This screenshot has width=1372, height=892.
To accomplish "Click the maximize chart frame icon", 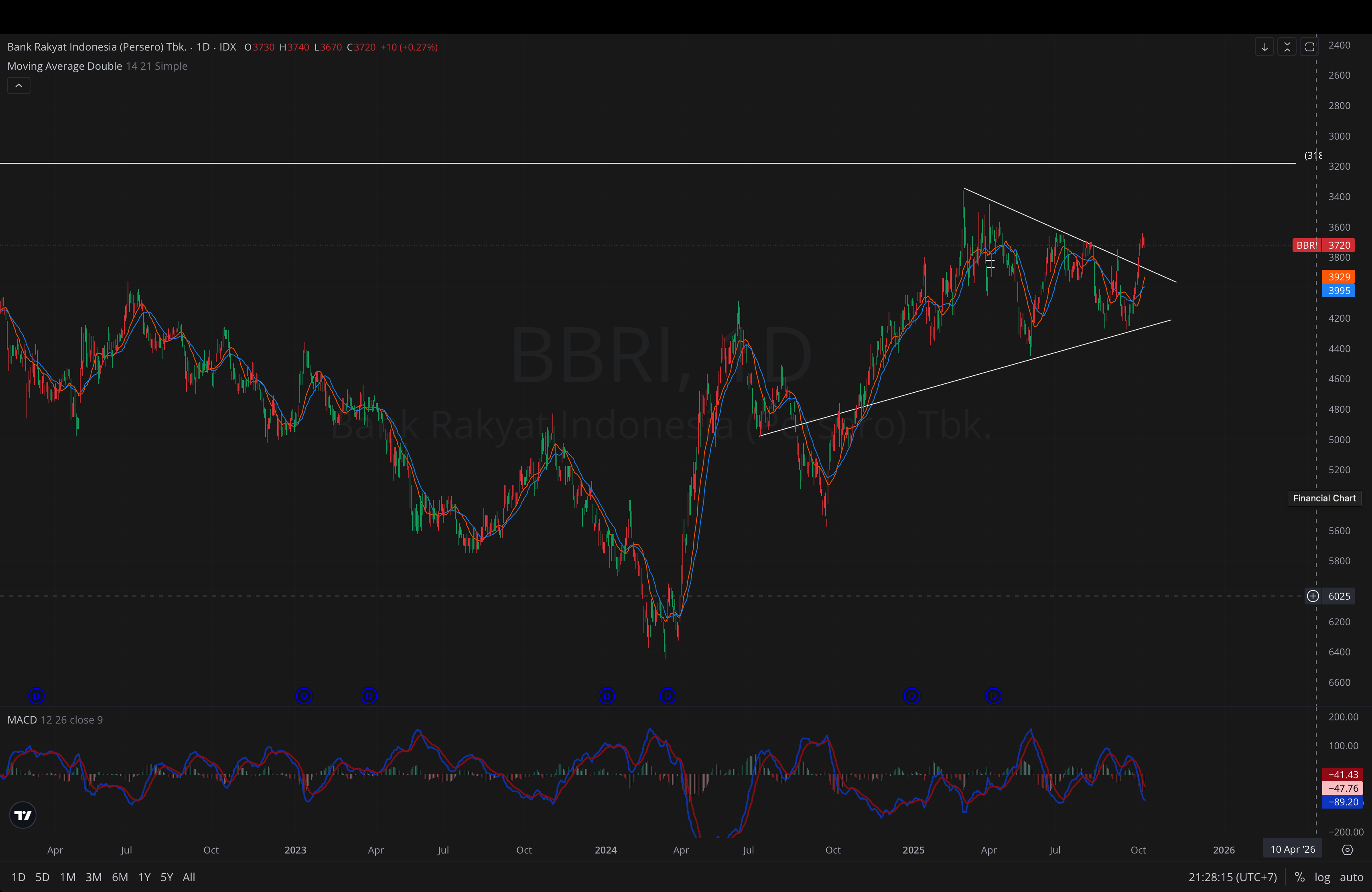I will pyautogui.click(x=1309, y=47).
